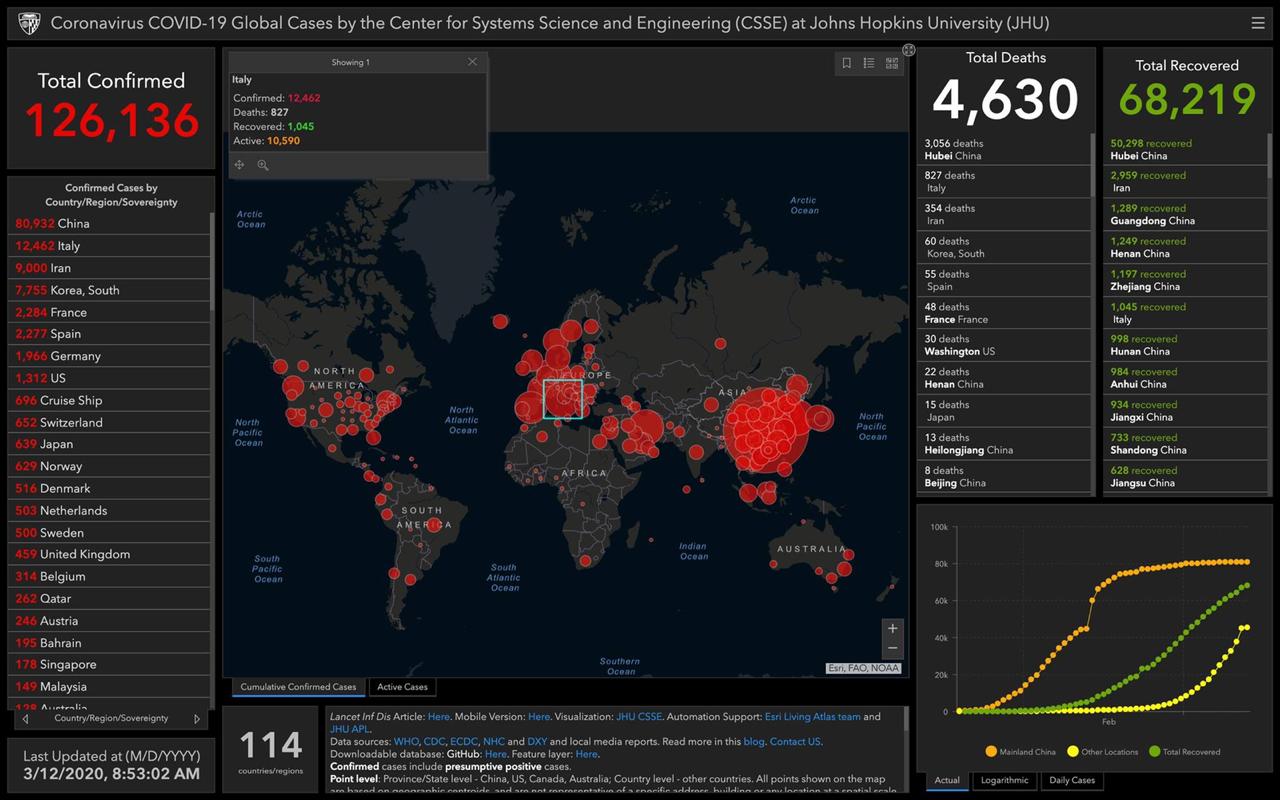Image resolution: width=1280 pixels, height=800 pixels.
Task: Open the JHU CSSE visualization link
Action: [638, 716]
